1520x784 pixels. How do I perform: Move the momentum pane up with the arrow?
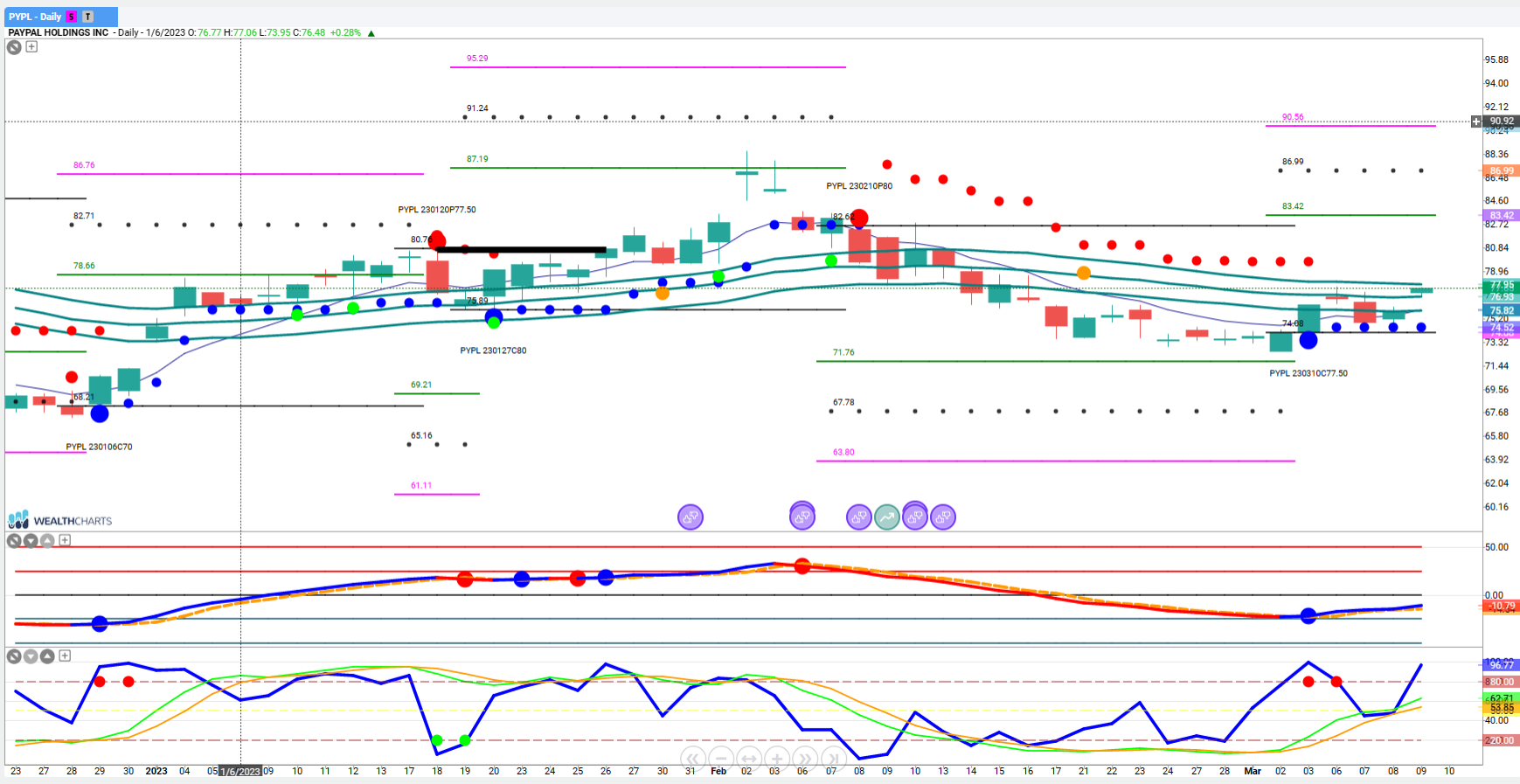tap(47, 541)
